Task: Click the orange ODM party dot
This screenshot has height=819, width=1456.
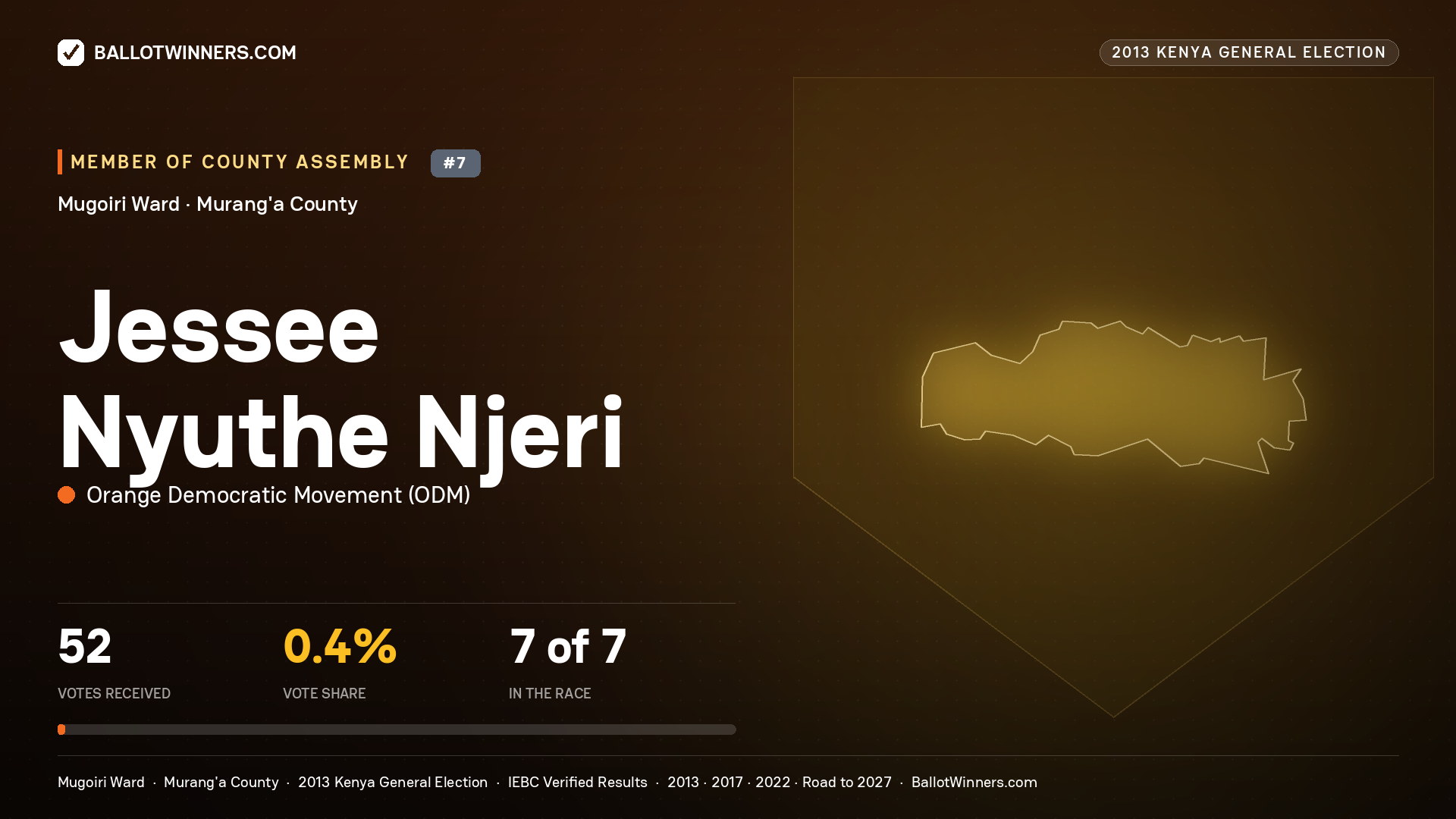Action: (x=67, y=495)
